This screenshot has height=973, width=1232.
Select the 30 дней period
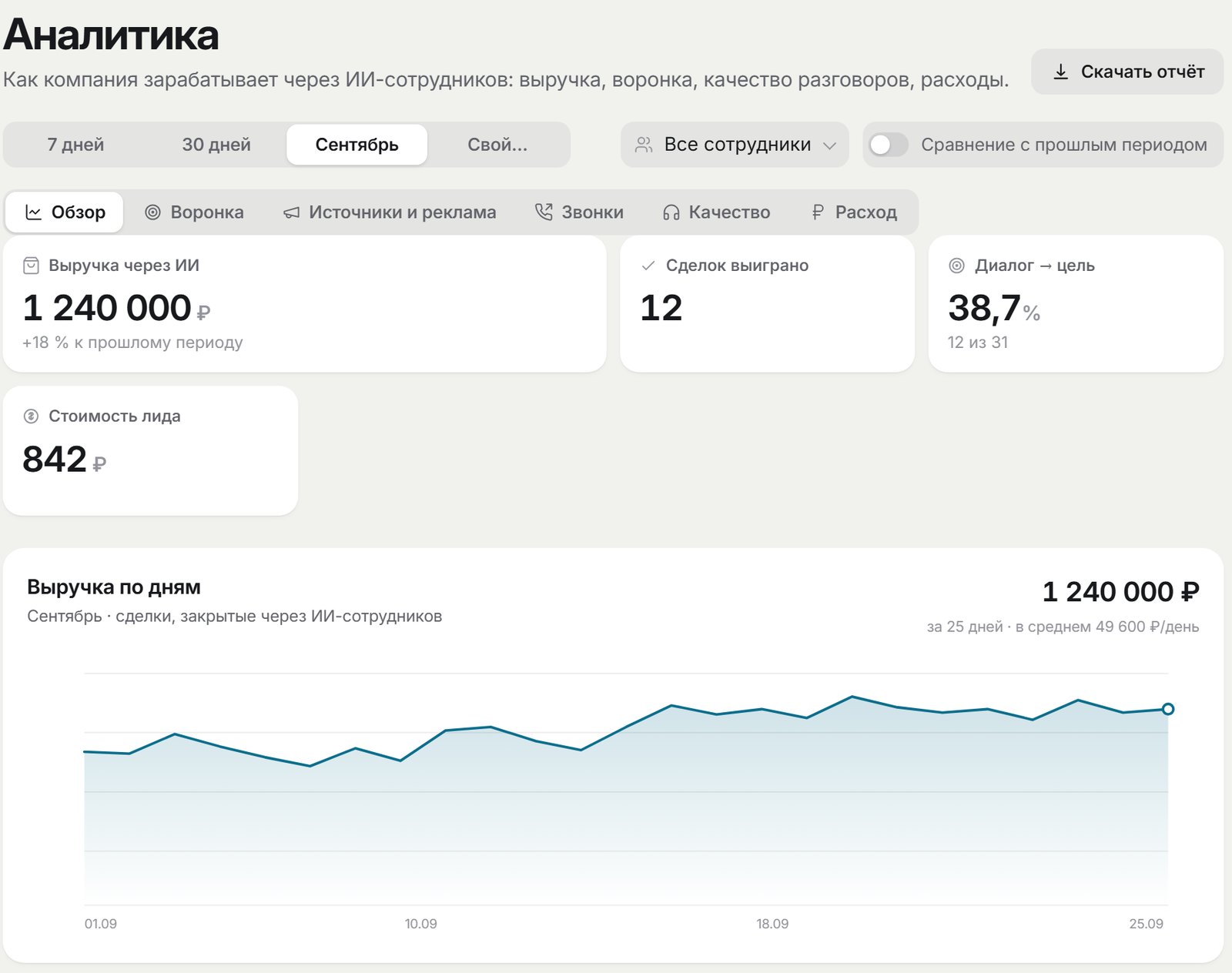pos(216,145)
